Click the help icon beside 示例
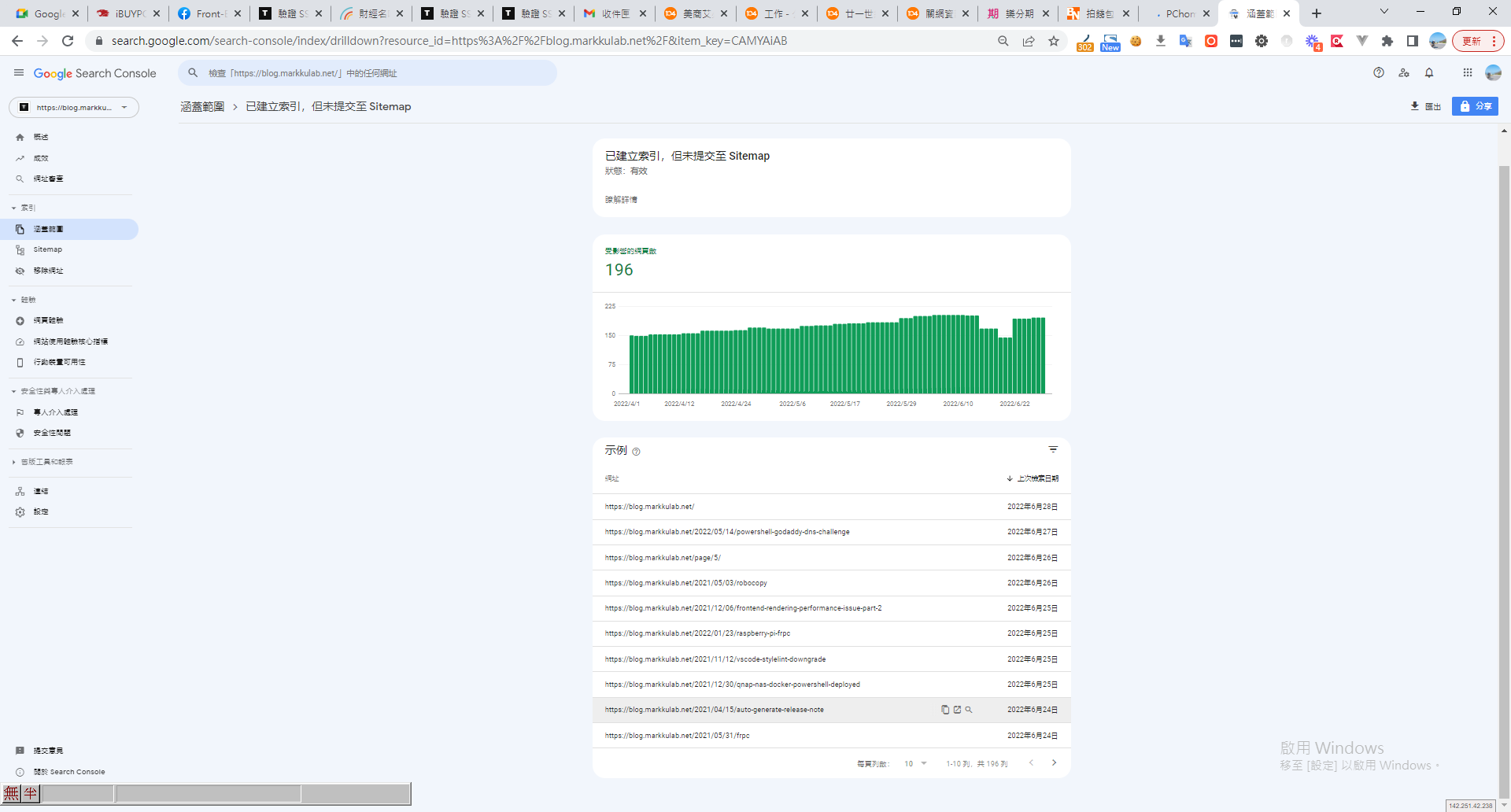 tap(636, 452)
